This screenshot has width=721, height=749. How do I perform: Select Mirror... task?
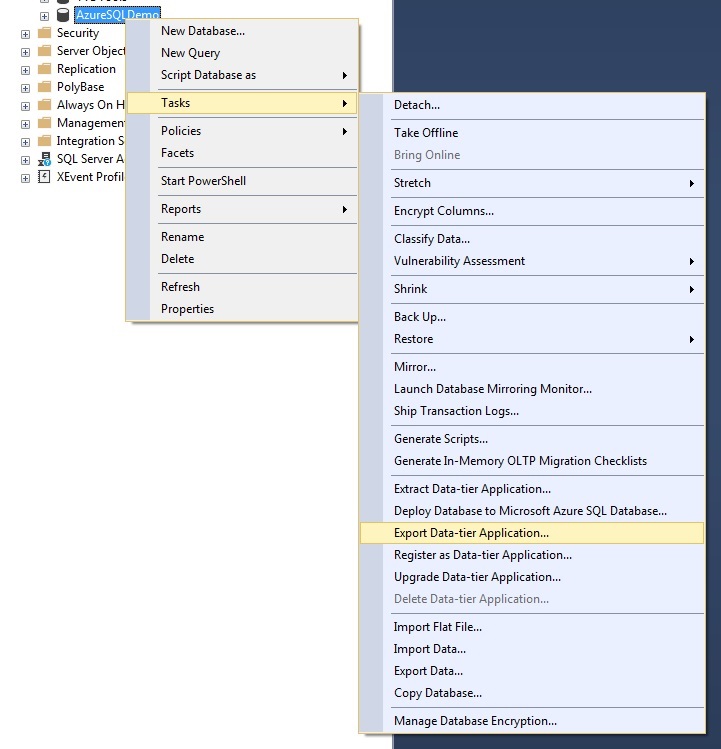tap(532, 367)
